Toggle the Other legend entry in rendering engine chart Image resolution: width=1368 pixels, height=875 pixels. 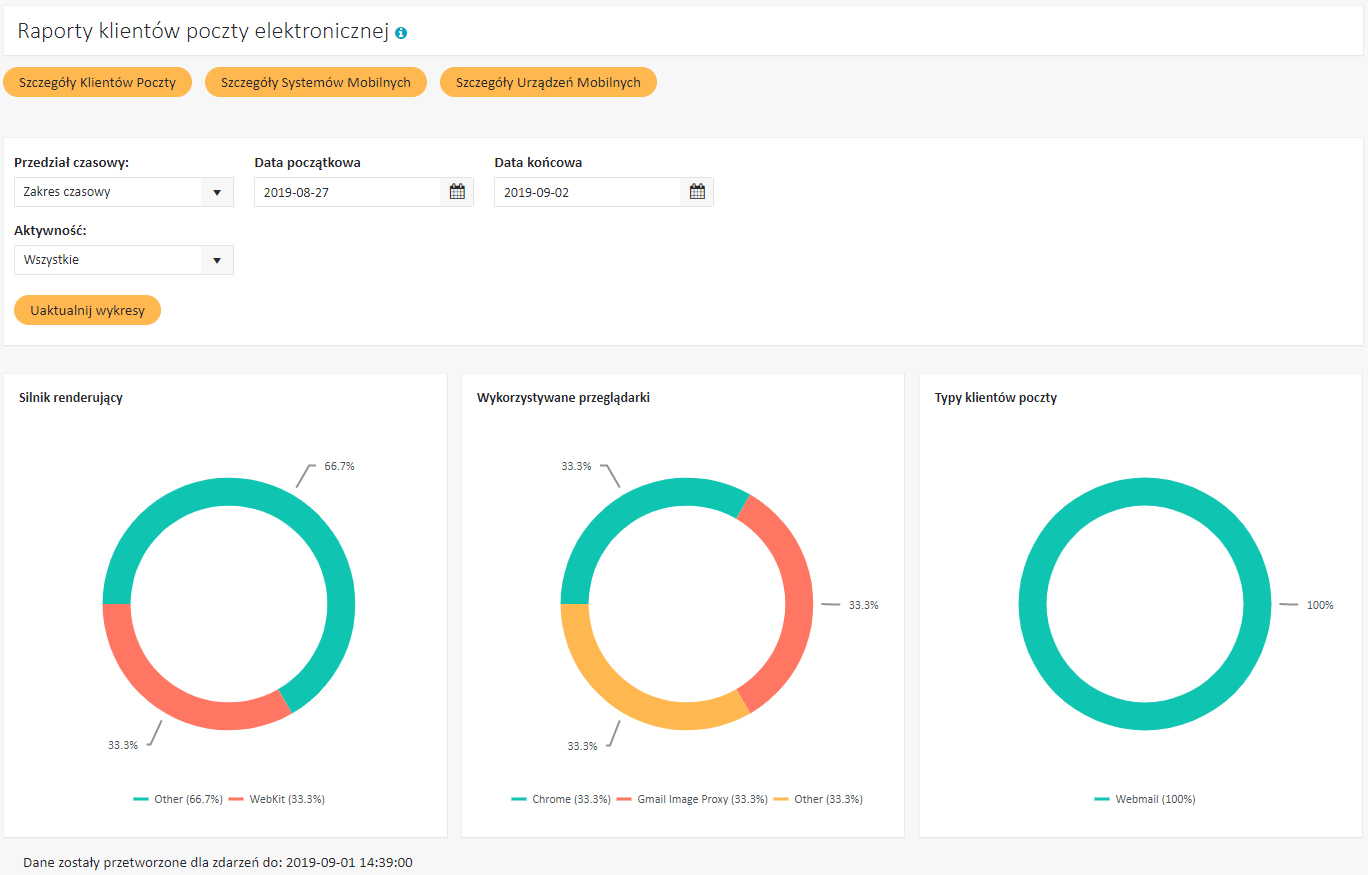point(178,799)
